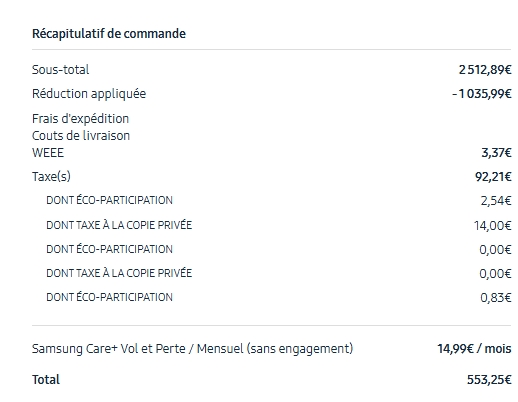This screenshot has height=402, width=518.
Task: Click the 2 512,89€ subtotal amount
Action: (485, 70)
